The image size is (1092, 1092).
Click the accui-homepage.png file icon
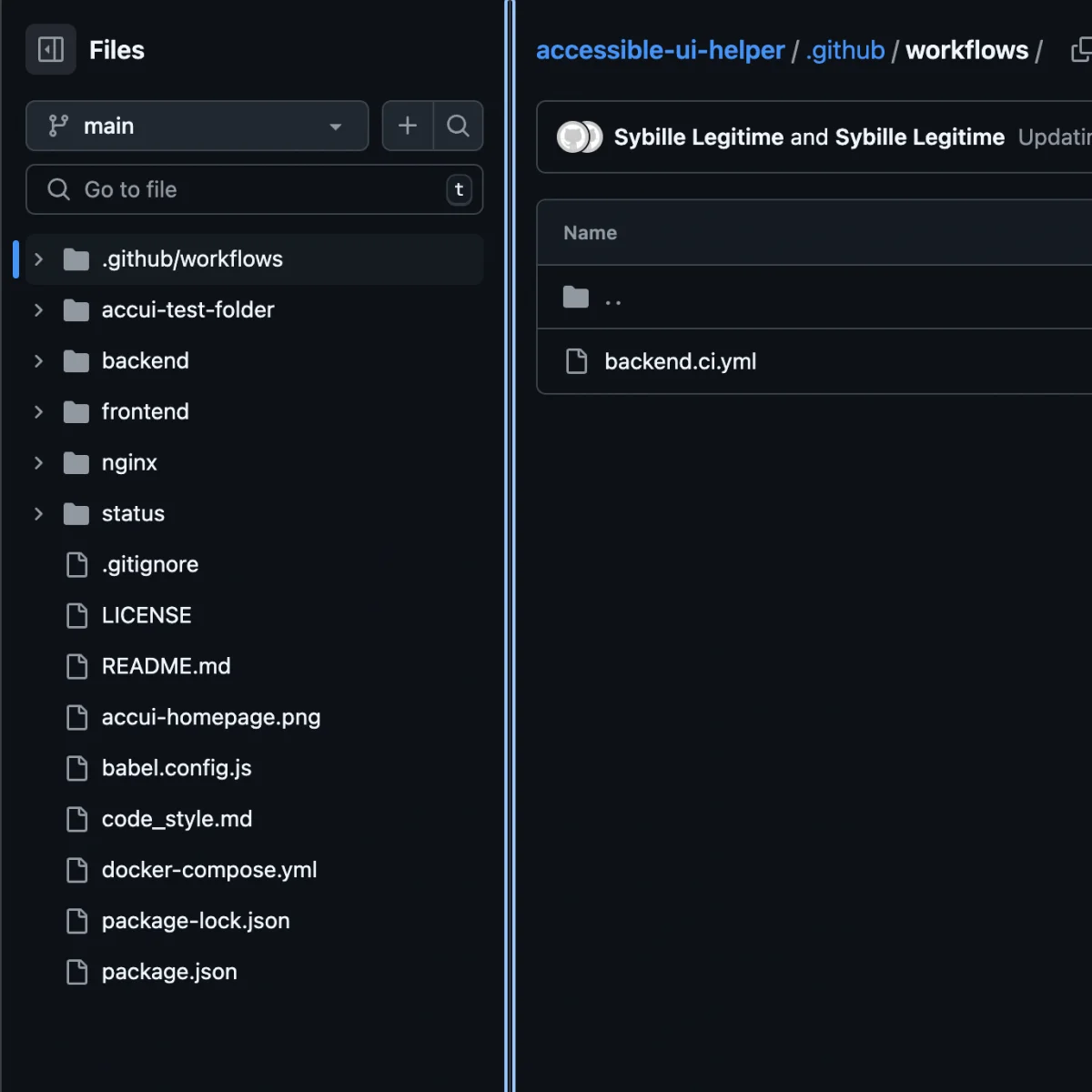coord(77,718)
